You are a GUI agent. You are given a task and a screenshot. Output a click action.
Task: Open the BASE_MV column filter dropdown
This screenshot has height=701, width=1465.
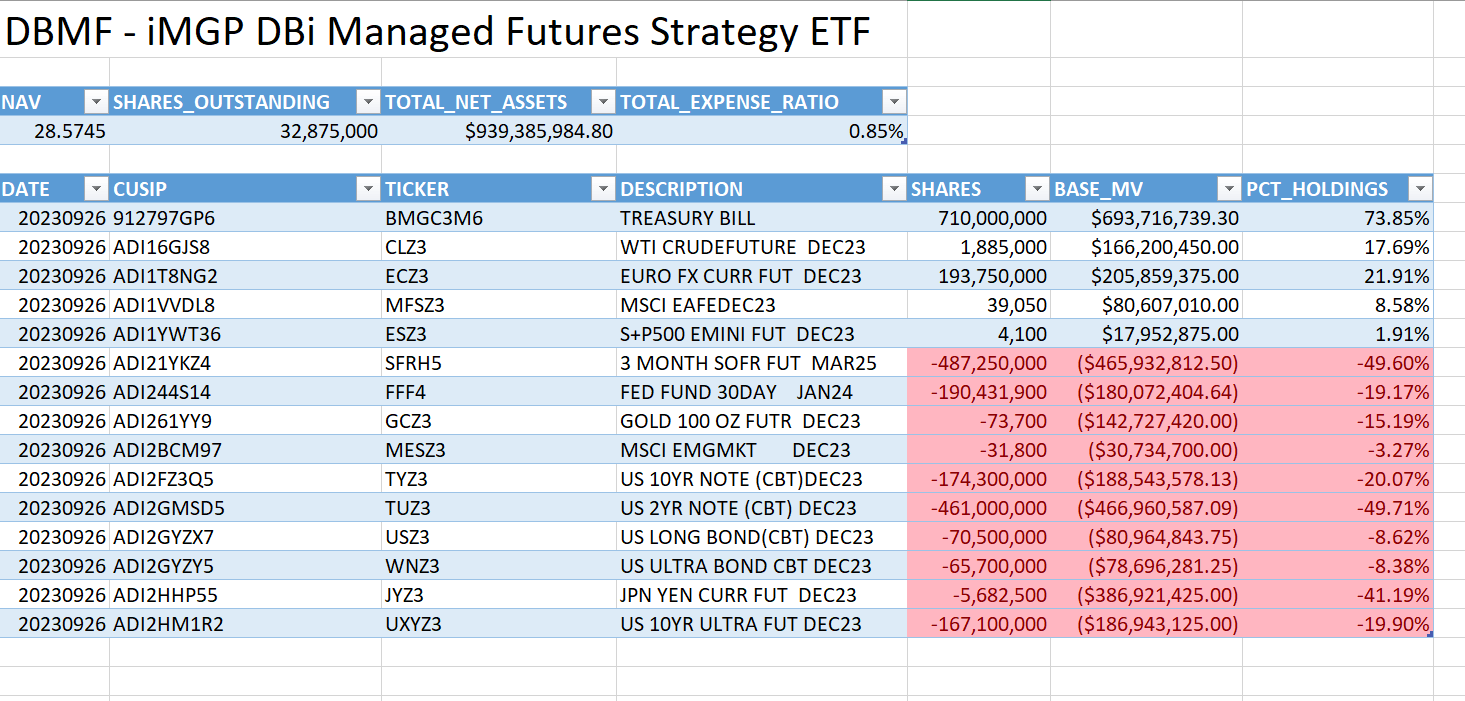[1230, 188]
